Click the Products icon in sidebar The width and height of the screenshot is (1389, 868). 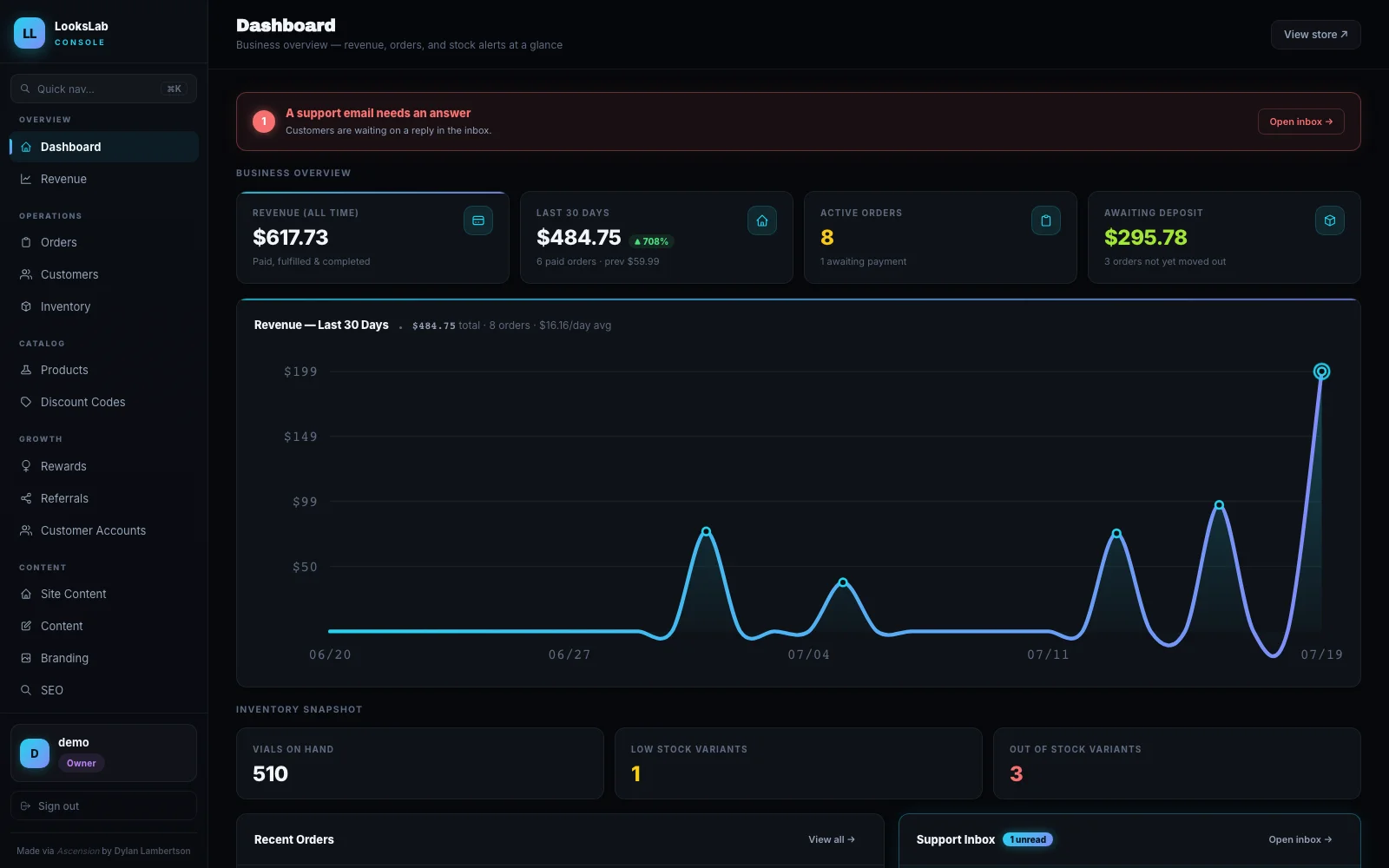(26, 370)
